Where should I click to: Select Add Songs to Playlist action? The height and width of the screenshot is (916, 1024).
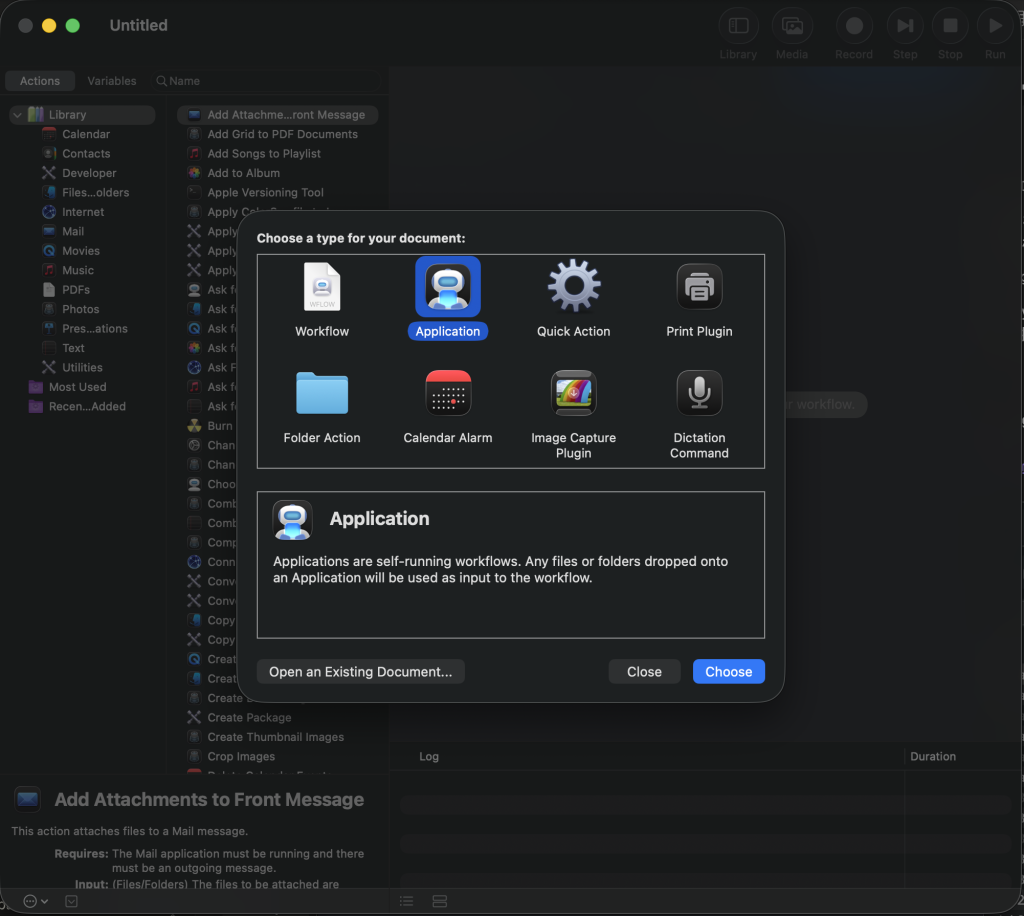coord(278,153)
